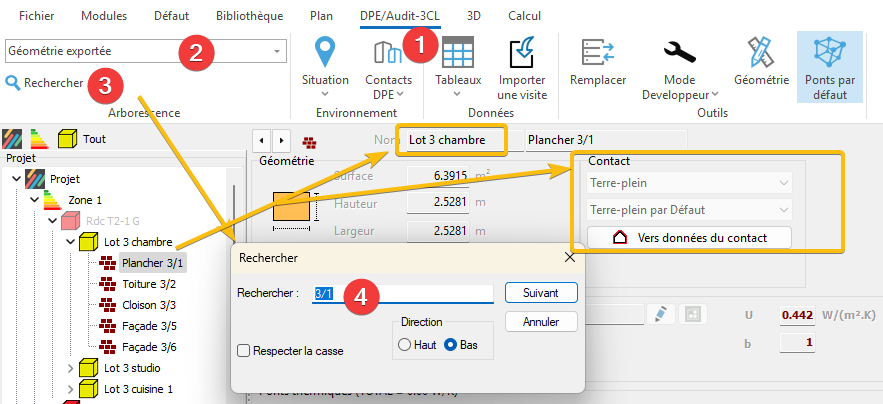Click Vers données du contact button

click(x=689, y=238)
